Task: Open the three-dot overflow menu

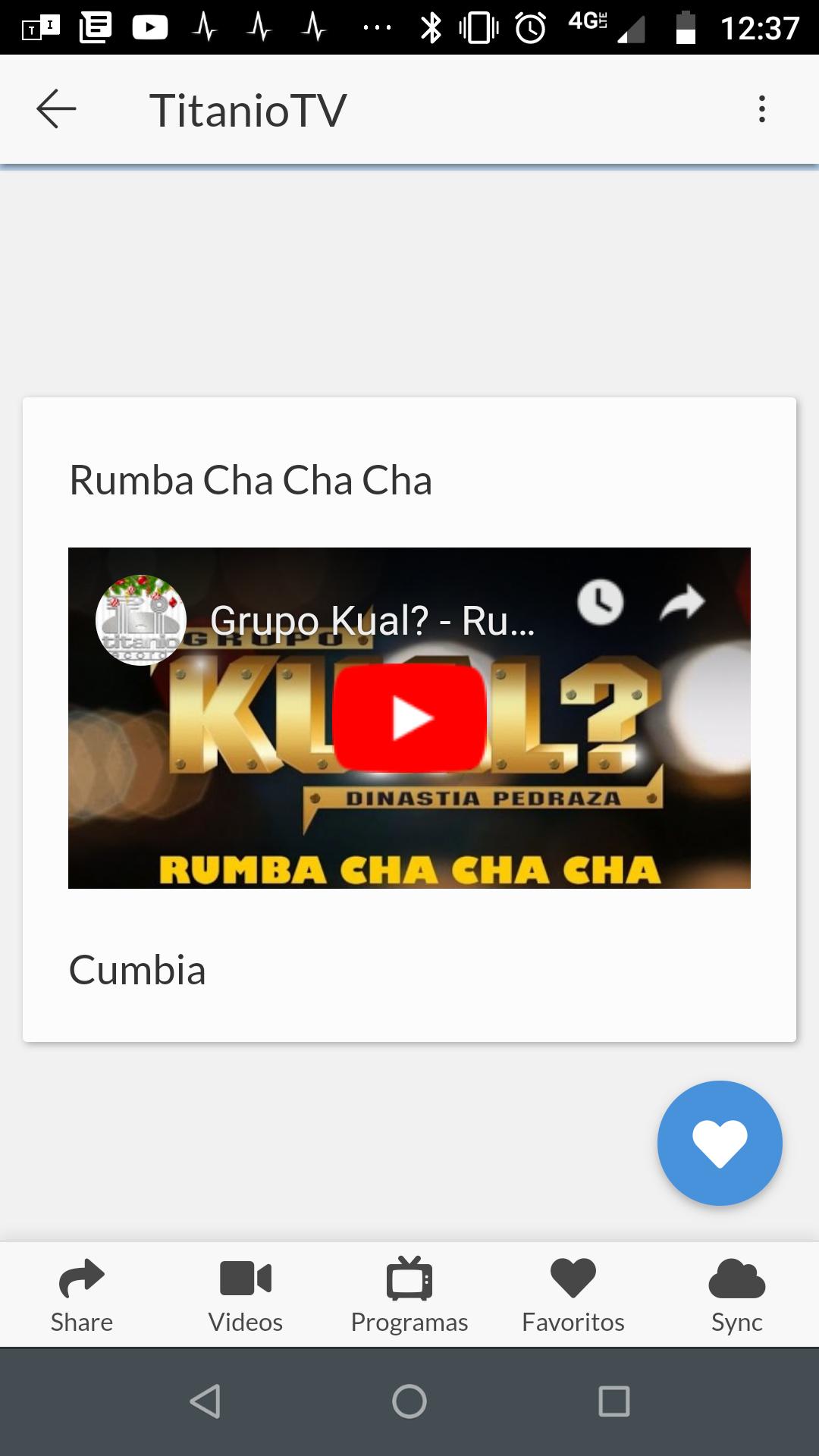Action: coord(762,108)
